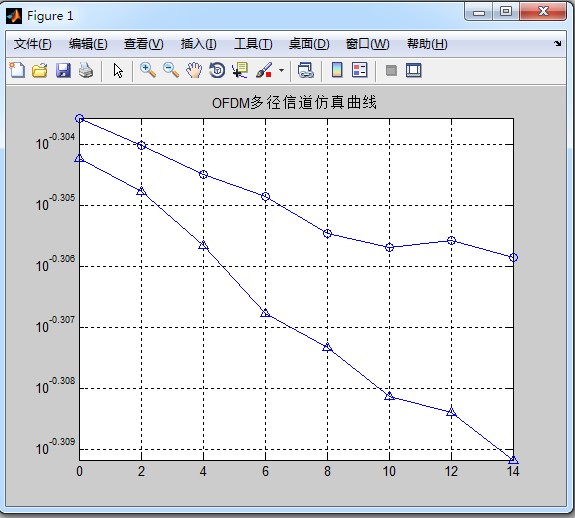The height and width of the screenshot is (518, 575).
Task: Insert a colorbar from the toolbar
Action: 337,70
